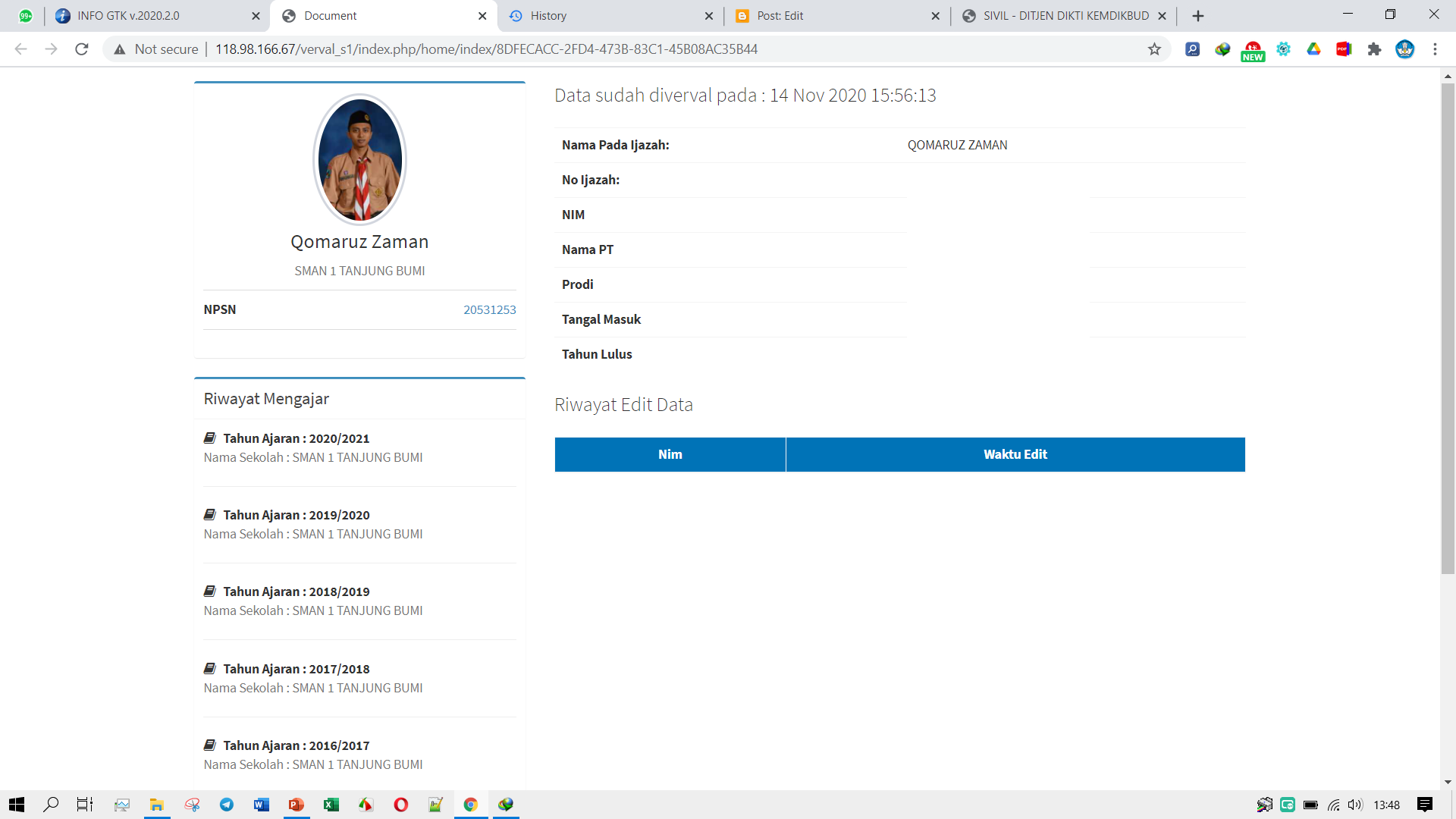
Task: Bookmark this page with the star icon
Action: click(1155, 49)
